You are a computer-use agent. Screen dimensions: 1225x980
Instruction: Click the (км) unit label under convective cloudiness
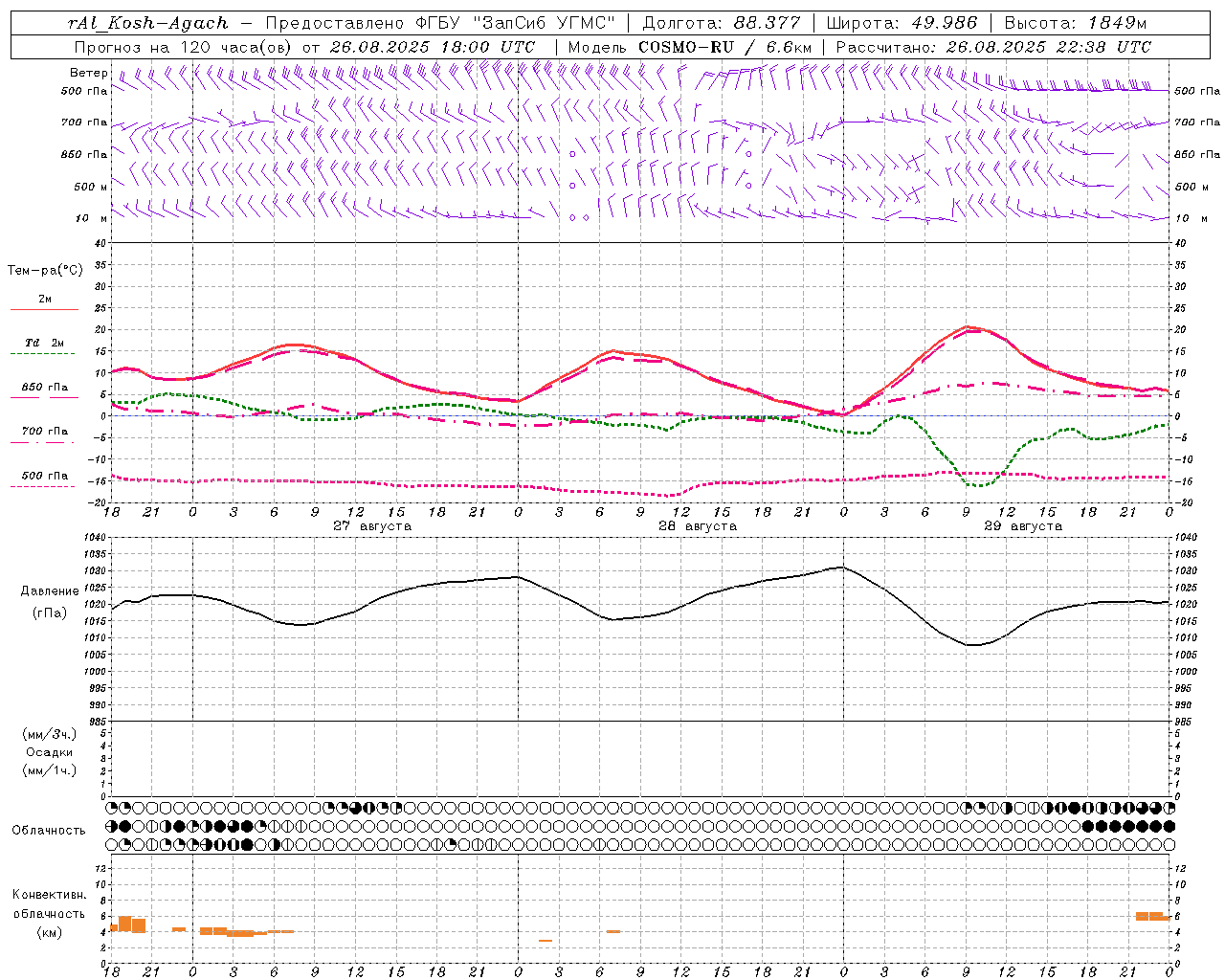point(50,932)
